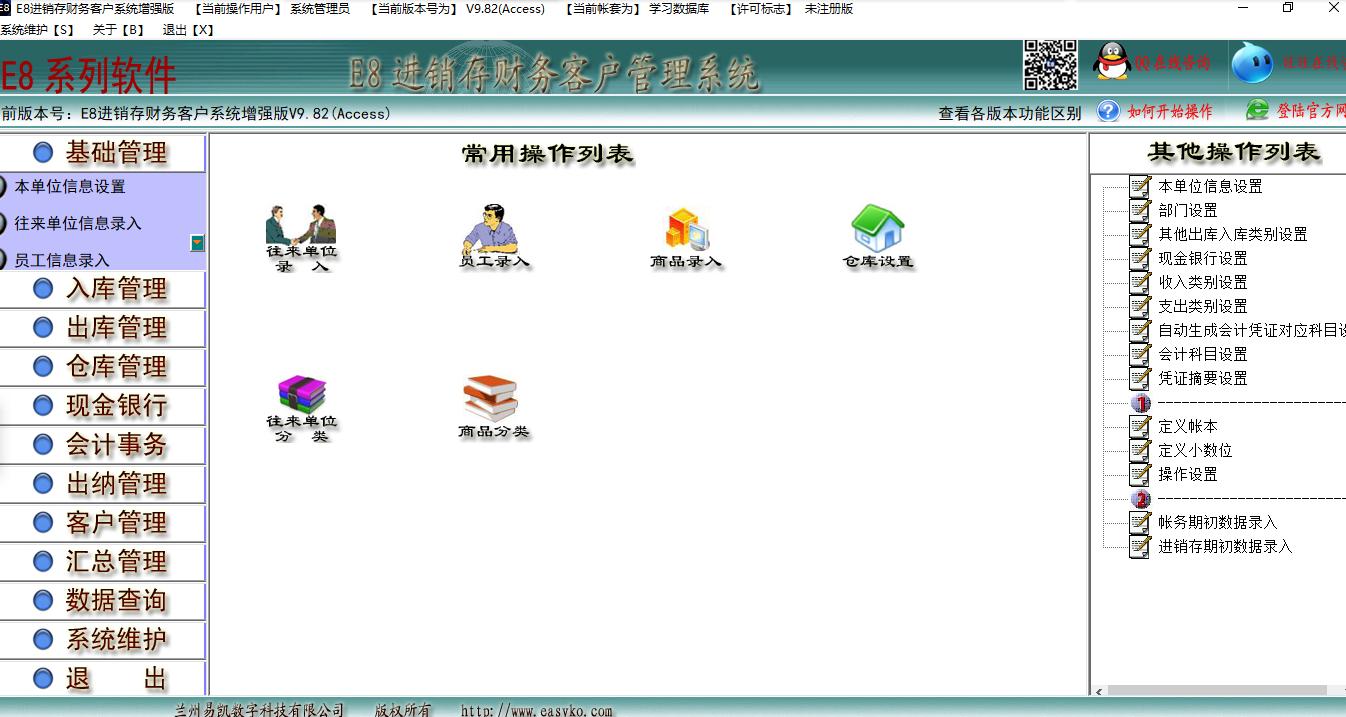Open the 往来单位录入 handshake icon
1346x717 pixels.
pos(300,227)
